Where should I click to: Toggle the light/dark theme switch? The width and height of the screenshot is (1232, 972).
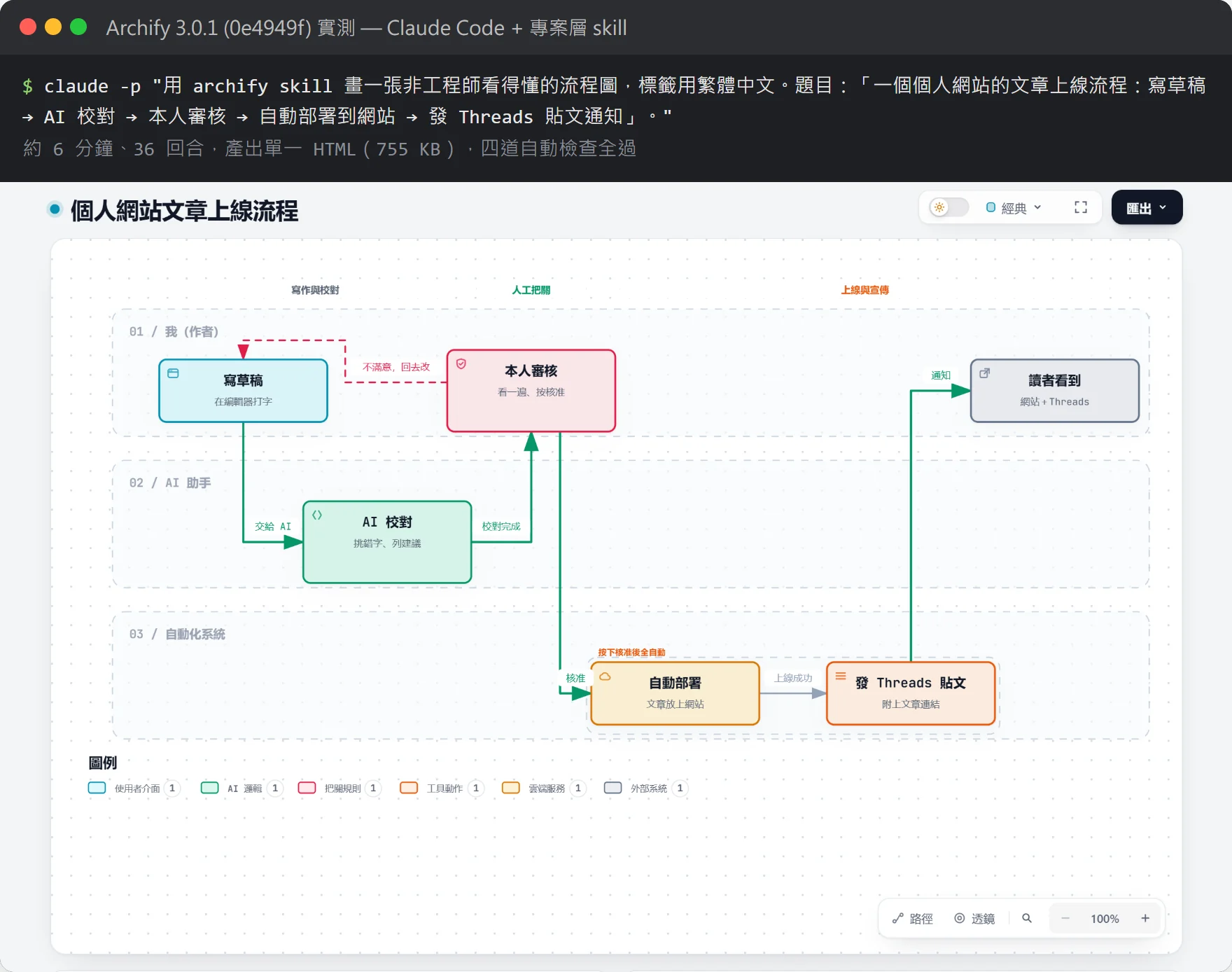click(948, 207)
